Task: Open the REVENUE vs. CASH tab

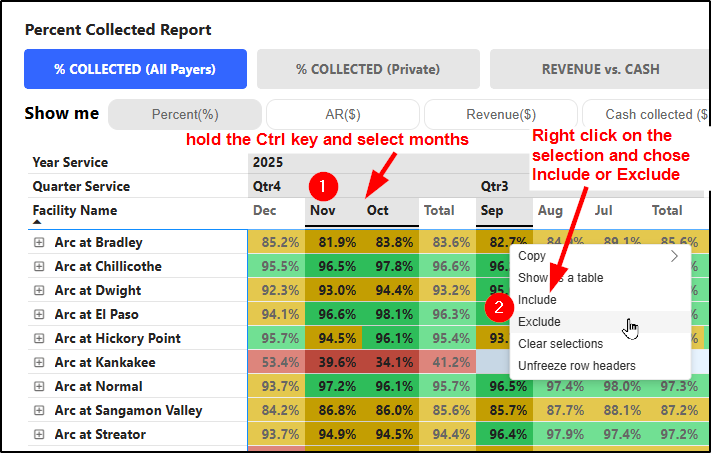Action: coord(600,69)
